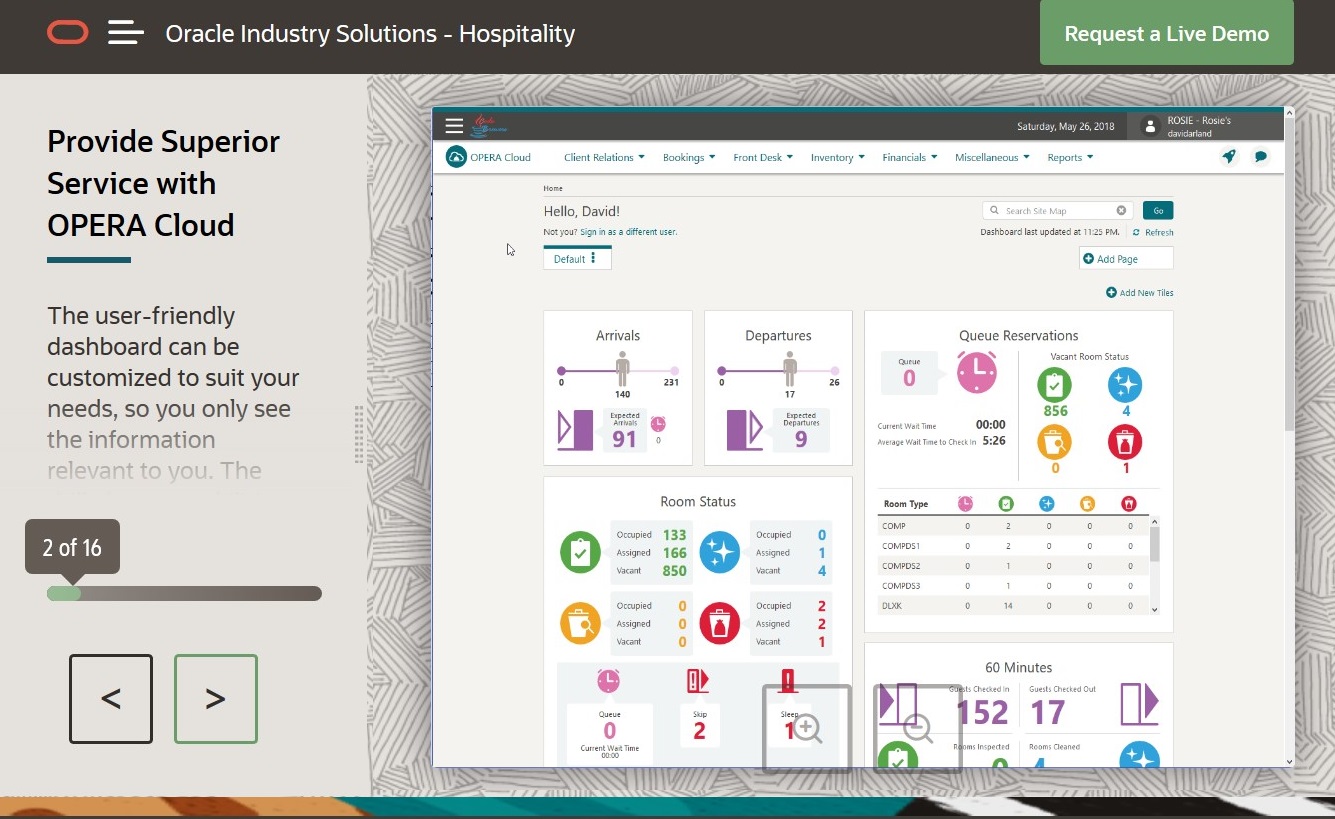Open the Financials menu
The image size is (1335, 819).
(x=910, y=157)
